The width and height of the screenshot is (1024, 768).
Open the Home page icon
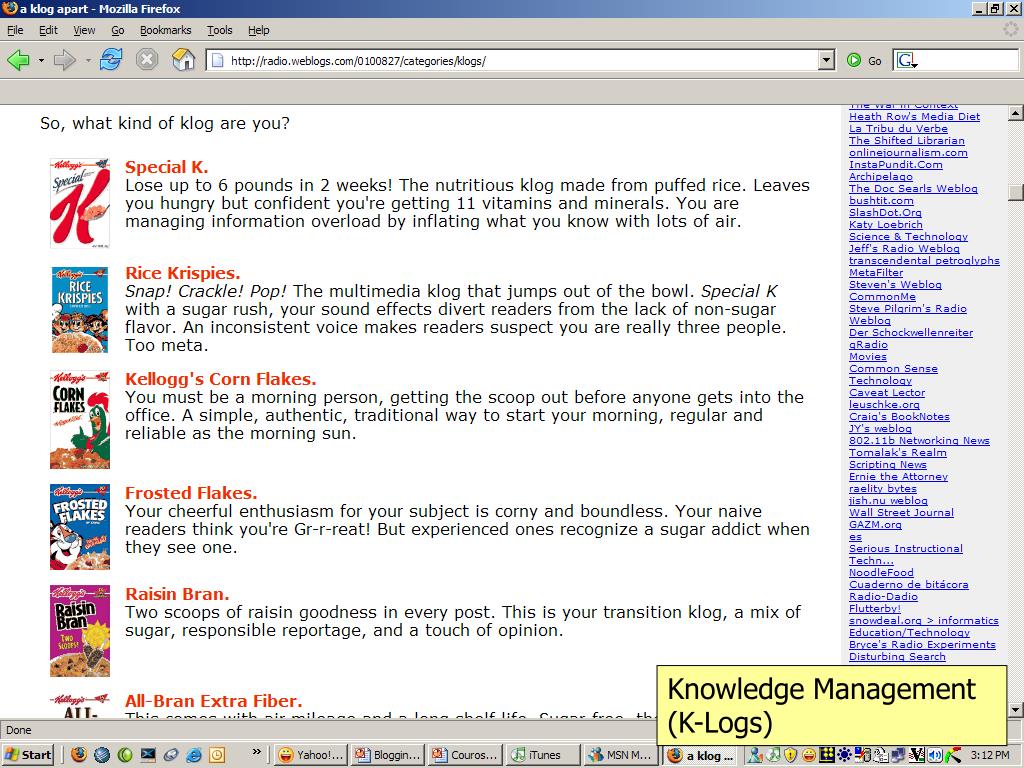coord(184,60)
